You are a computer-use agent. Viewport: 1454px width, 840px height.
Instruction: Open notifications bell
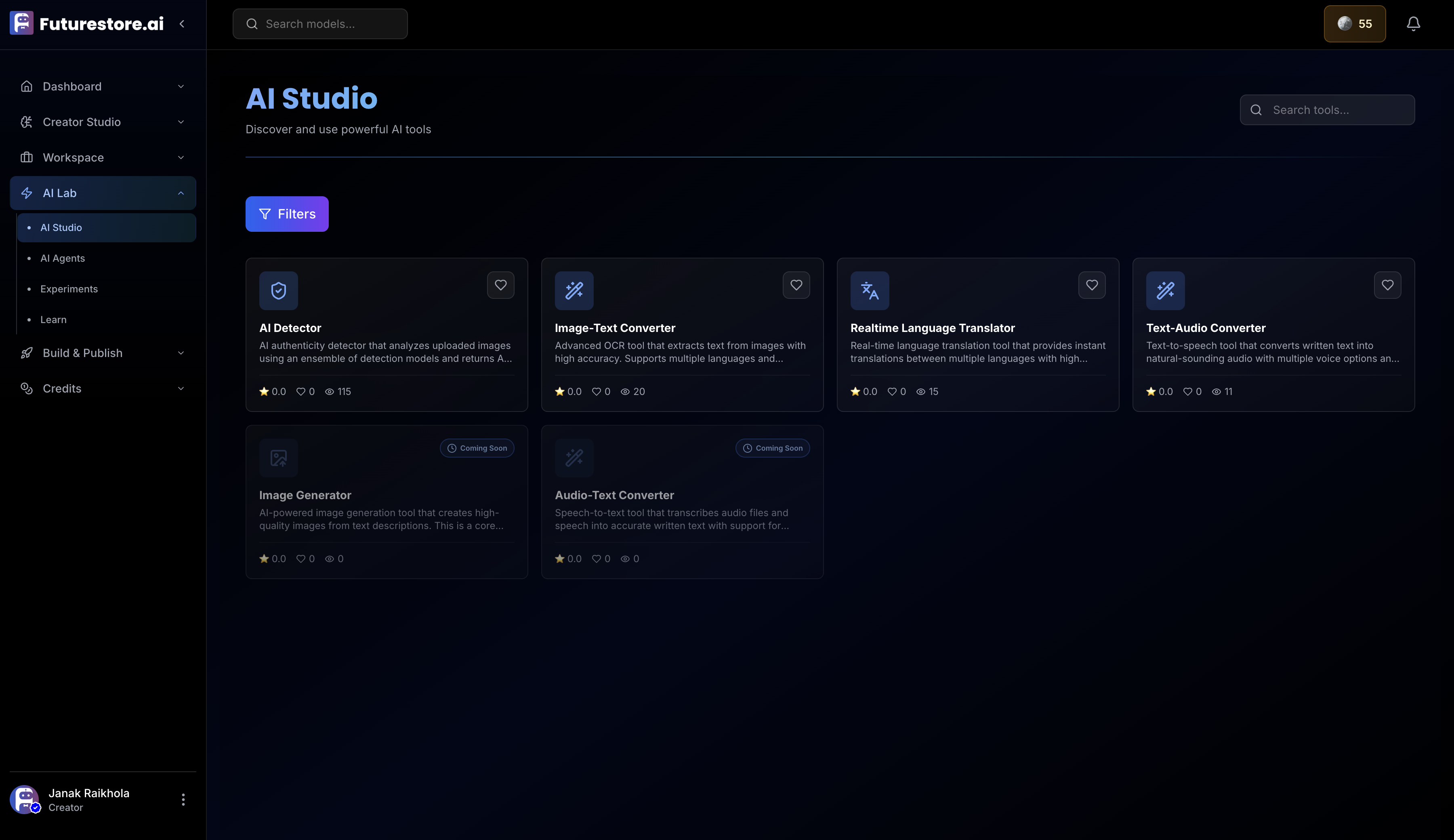point(1413,24)
